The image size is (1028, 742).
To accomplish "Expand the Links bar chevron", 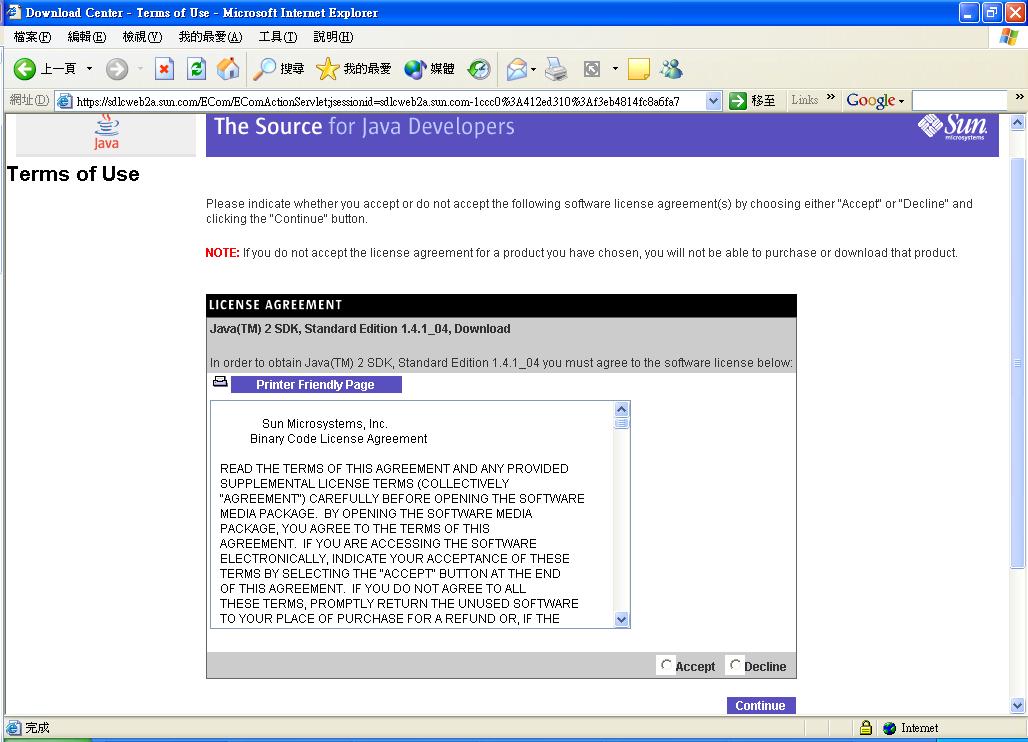I will [x=831, y=97].
